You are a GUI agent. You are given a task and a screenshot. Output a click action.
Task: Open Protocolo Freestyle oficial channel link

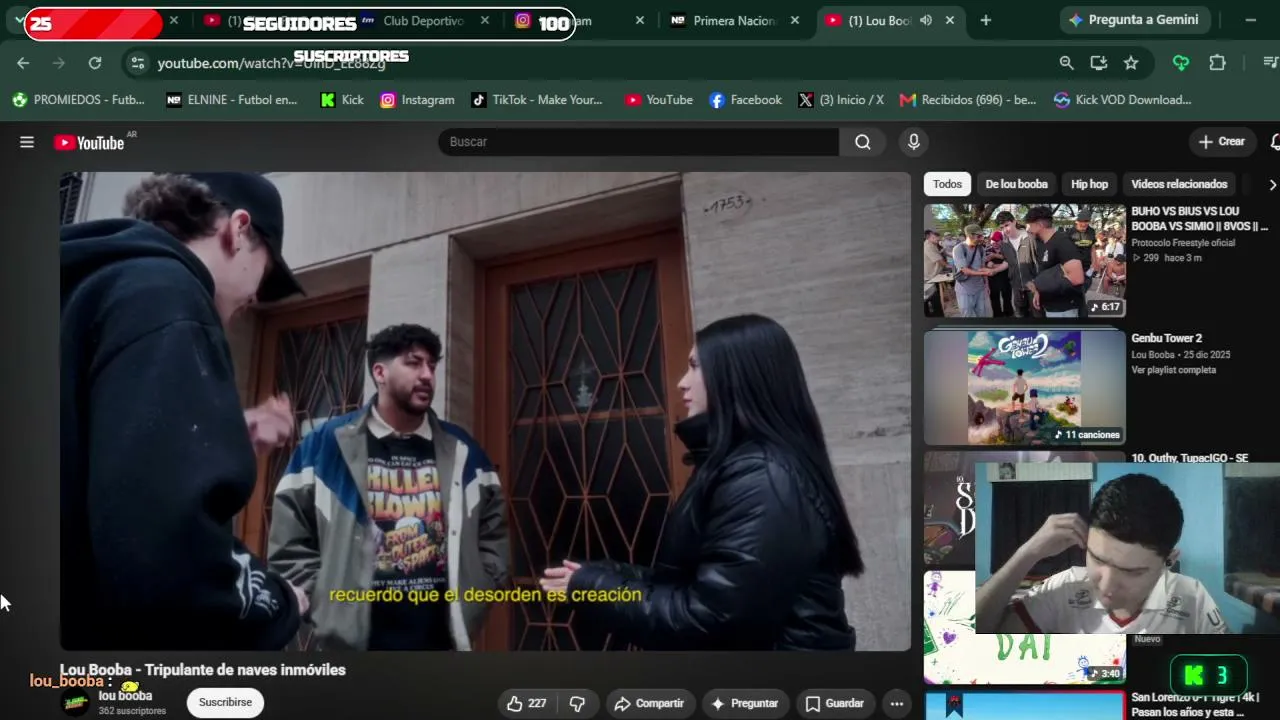(1183, 243)
